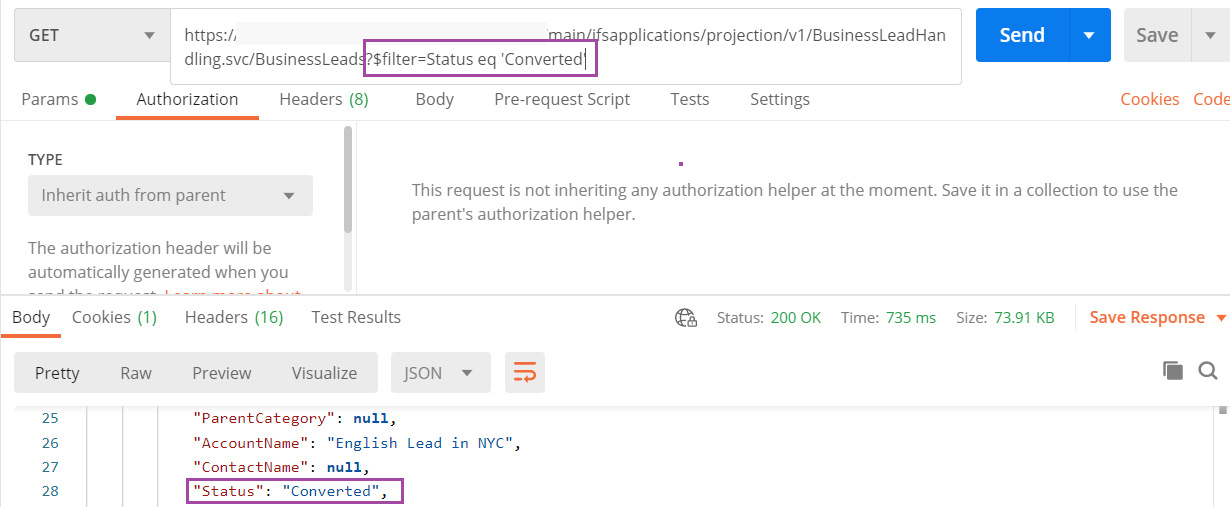Open the Tests tab
The width and height of the screenshot is (1230, 507).
pyautogui.click(x=689, y=99)
